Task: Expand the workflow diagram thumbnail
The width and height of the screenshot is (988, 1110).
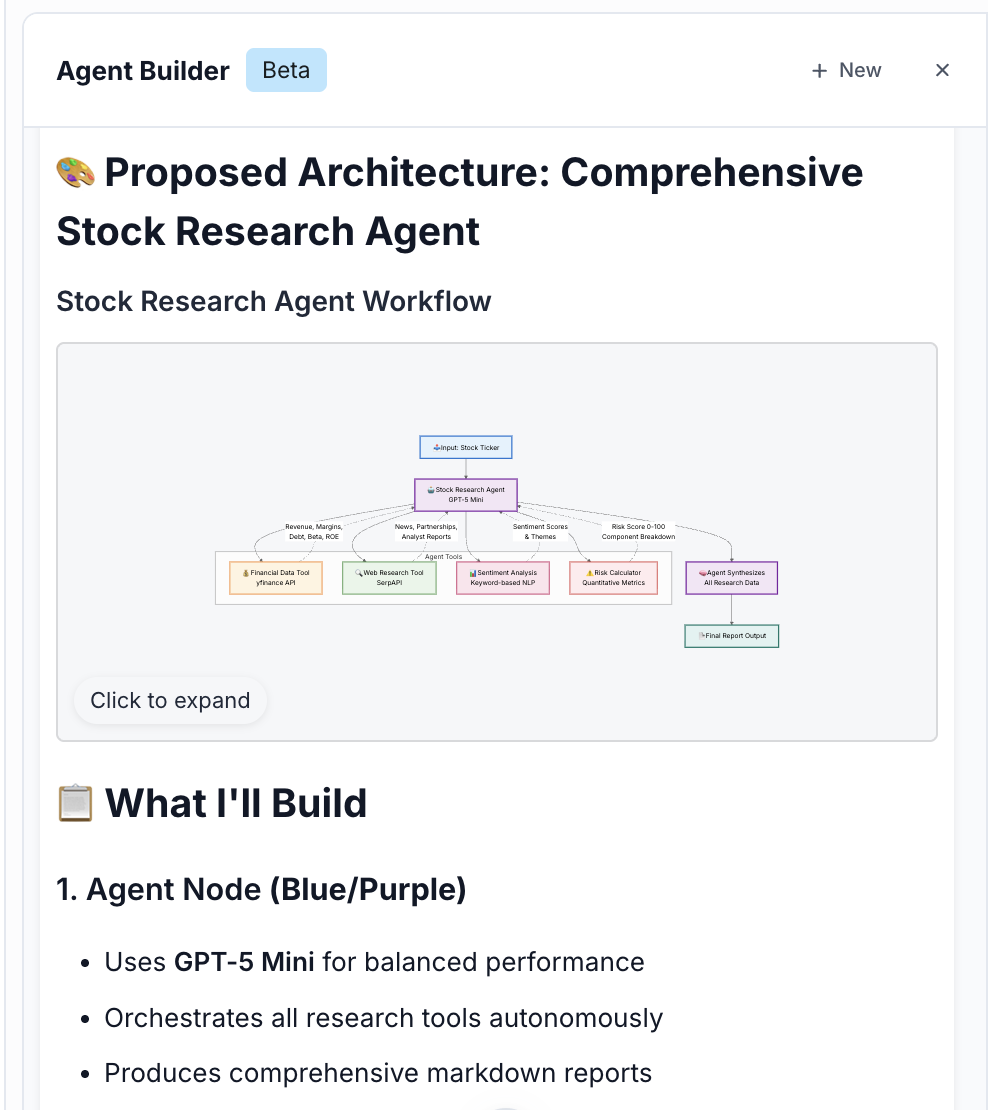Action: [x=169, y=700]
